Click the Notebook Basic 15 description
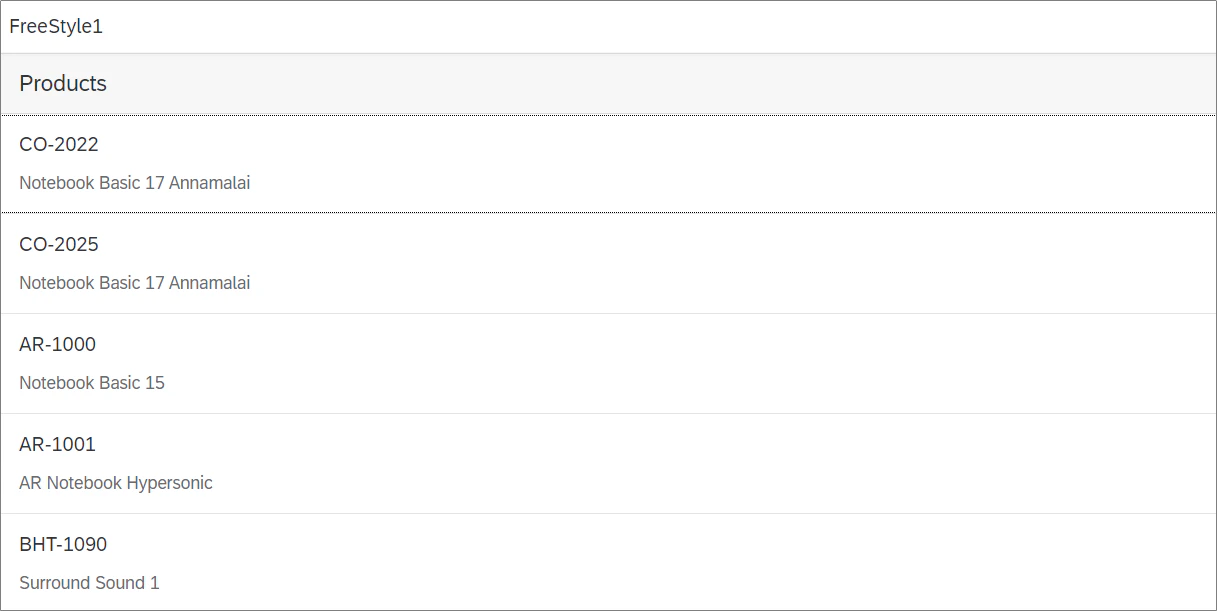 (92, 383)
